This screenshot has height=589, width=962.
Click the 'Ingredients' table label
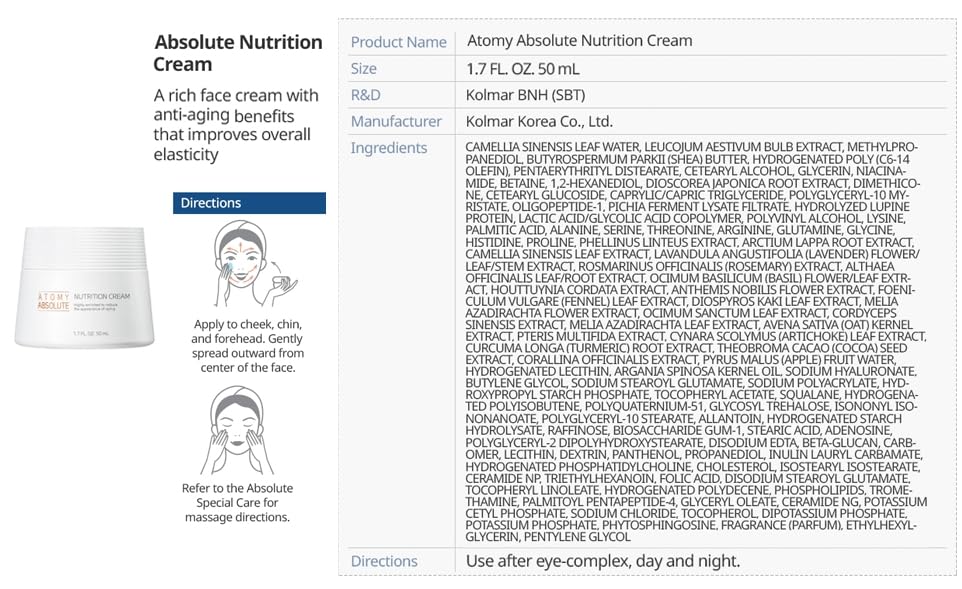[388, 148]
